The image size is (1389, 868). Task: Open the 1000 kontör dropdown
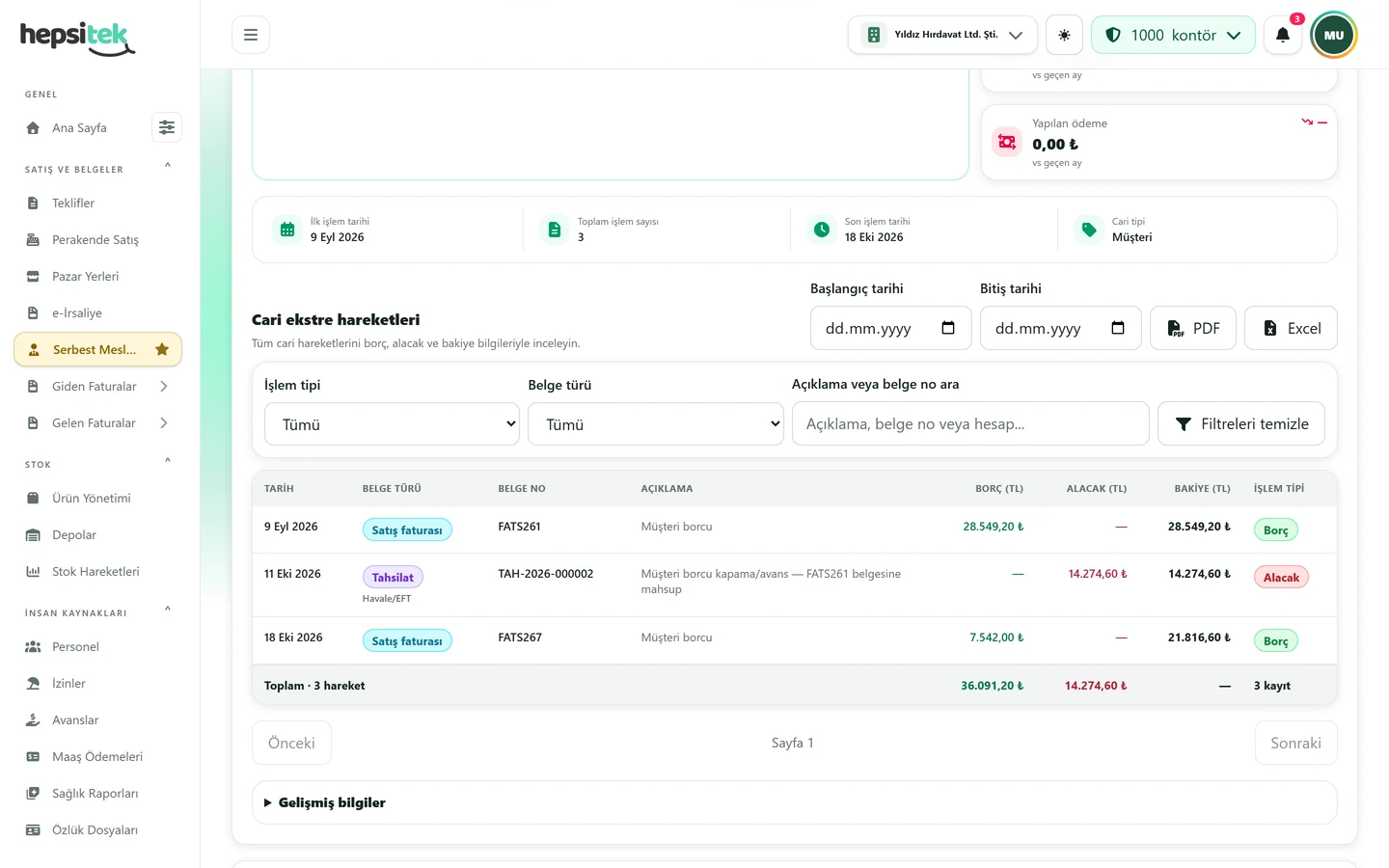(1173, 35)
